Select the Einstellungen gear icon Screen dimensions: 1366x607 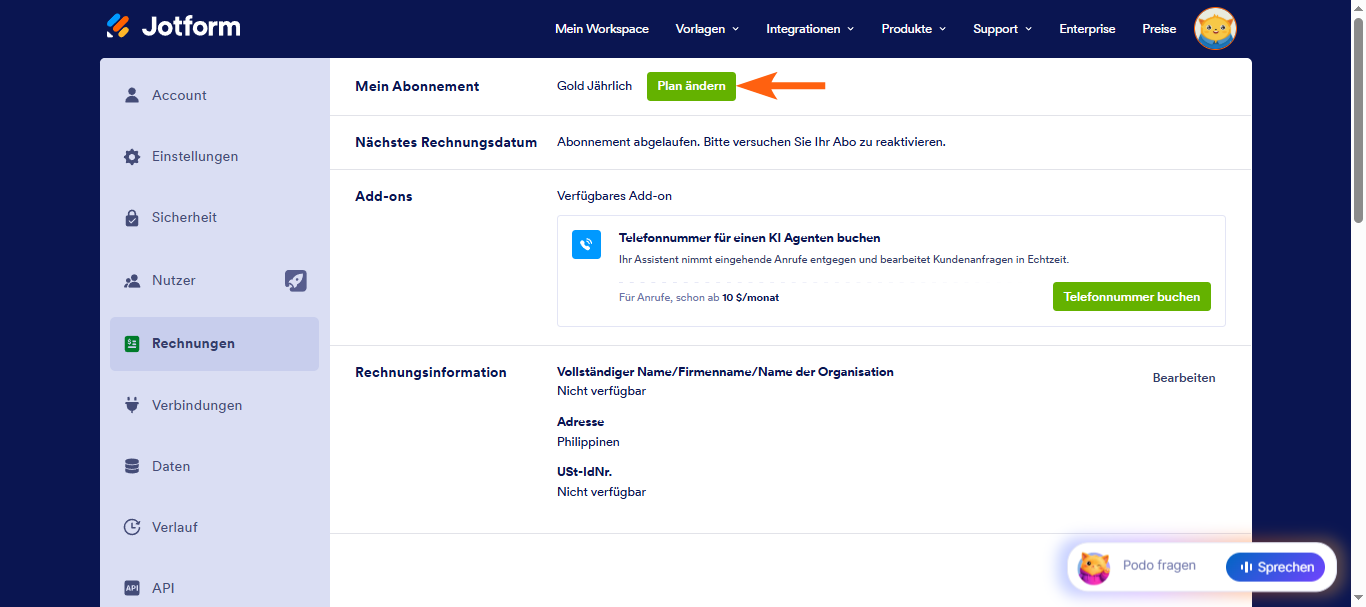tap(132, 157)
